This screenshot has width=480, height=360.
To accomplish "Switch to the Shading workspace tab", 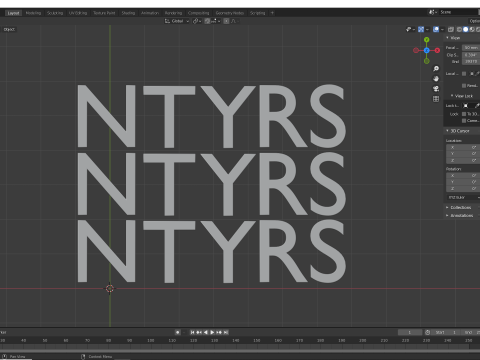I will (128, 13).
